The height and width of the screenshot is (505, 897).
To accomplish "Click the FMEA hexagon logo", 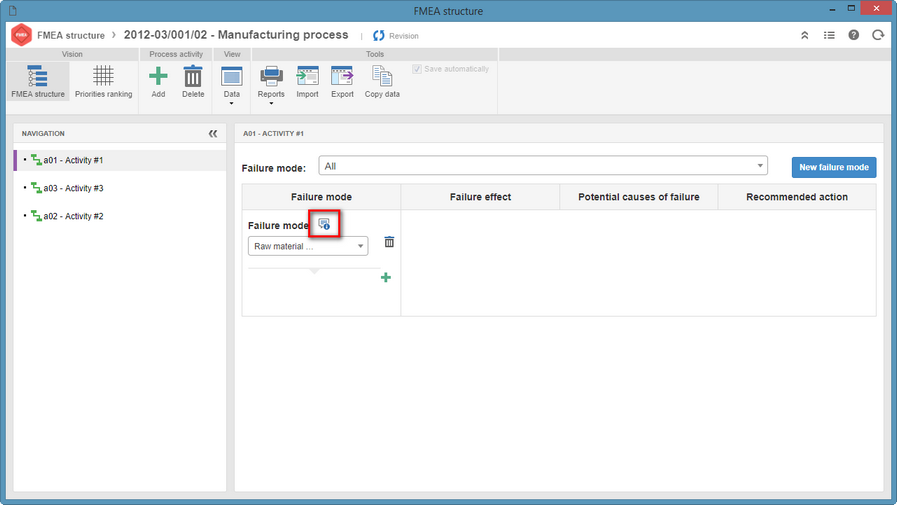I will tap(21, 35).
